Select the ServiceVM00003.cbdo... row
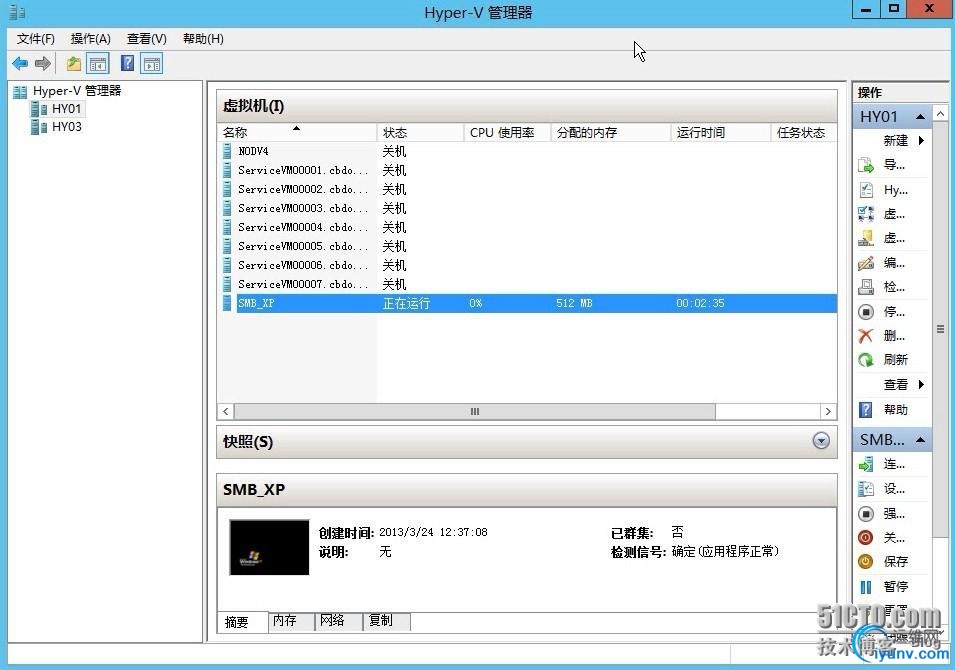Screen dimensions: 955x670 coord(527,208)
